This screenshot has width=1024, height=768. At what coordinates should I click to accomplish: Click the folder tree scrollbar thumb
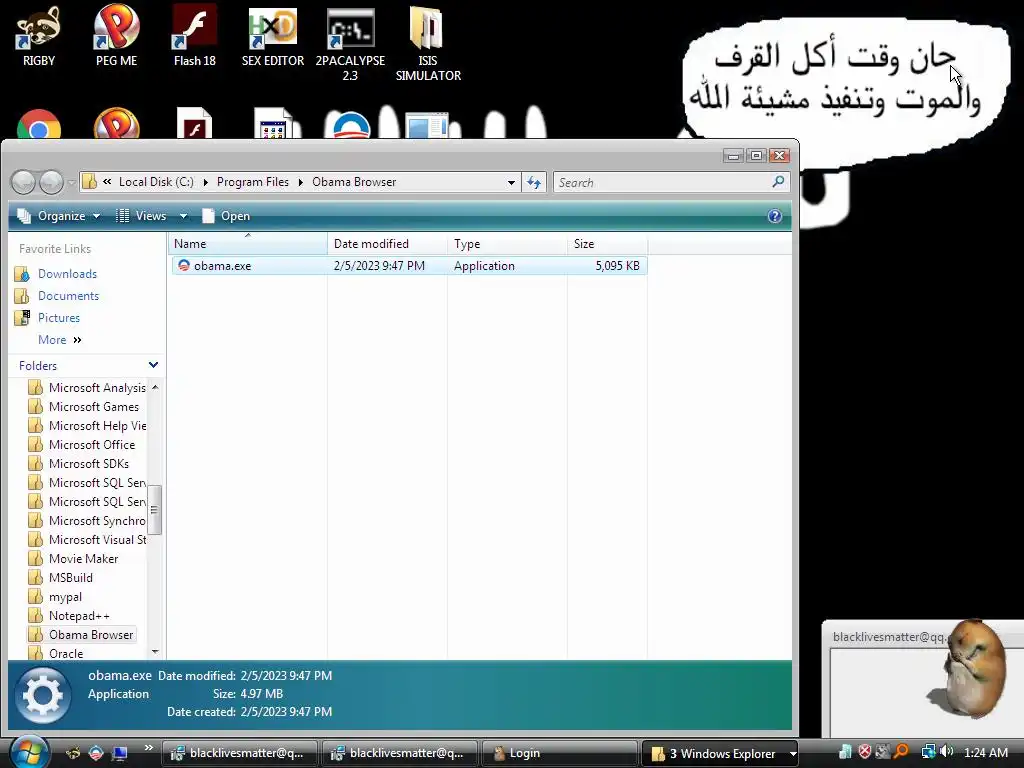tap(155, 510)
